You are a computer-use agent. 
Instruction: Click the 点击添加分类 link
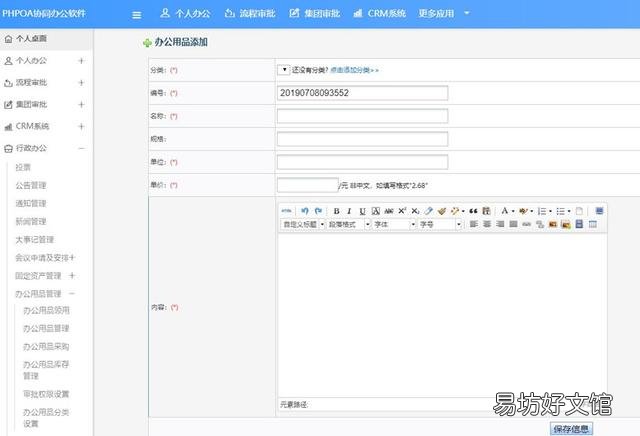coord(354,70)
